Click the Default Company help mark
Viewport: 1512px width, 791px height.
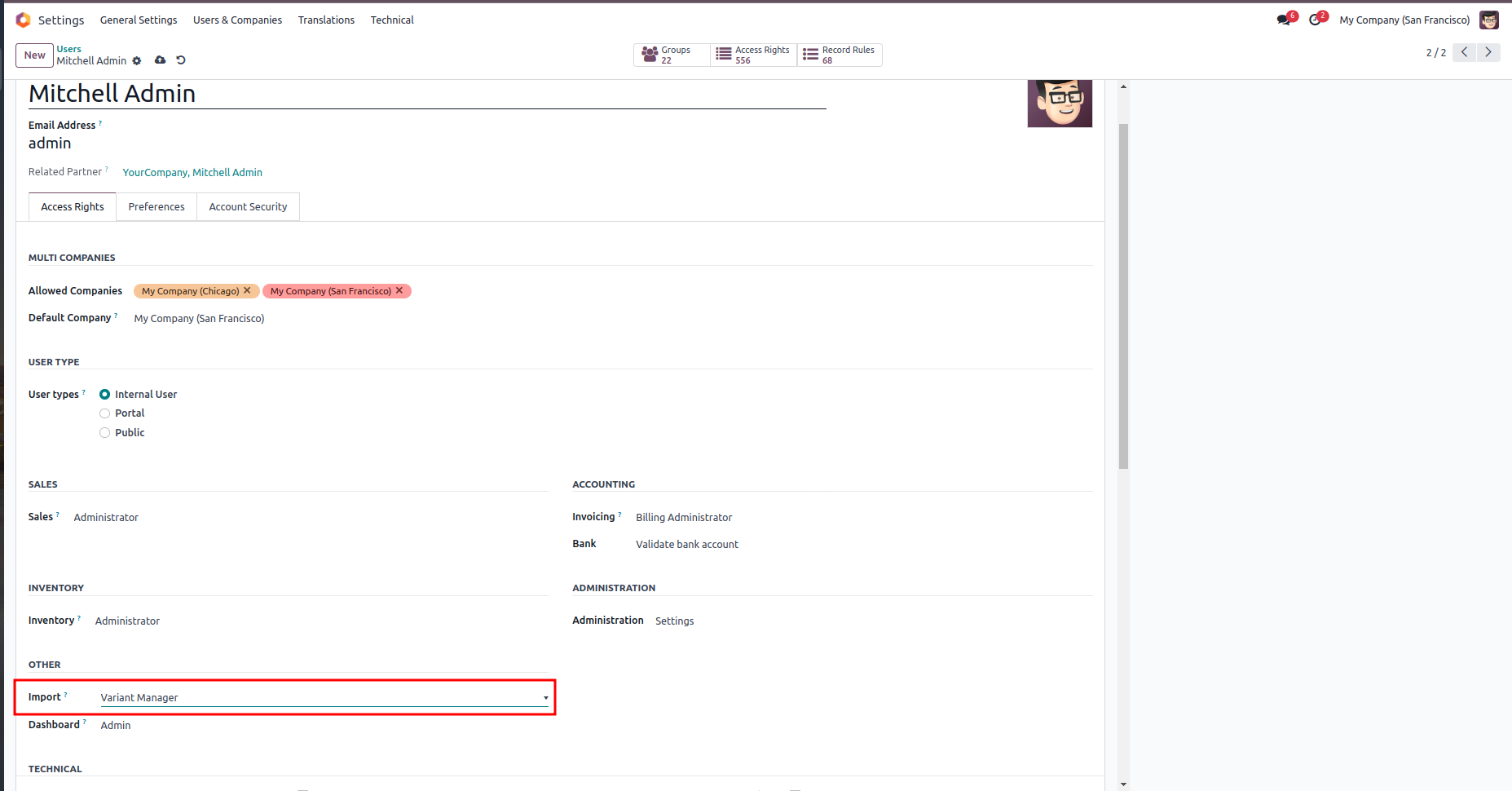(x=116, y=316)
